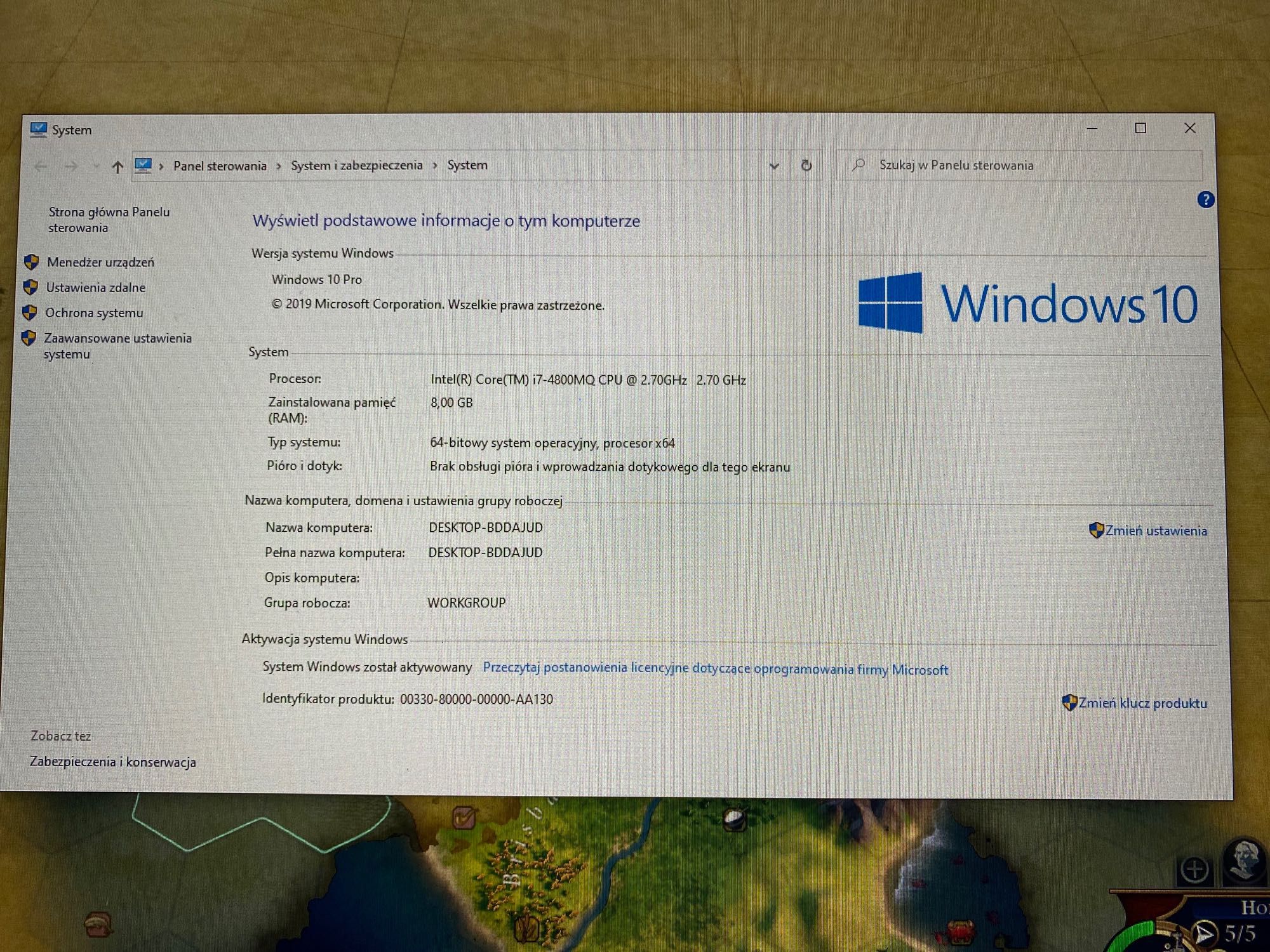Image resolution: width=1270 pixels, height=952 pixels.
Task: Select the WORKGROUP value
Action: 467,603
